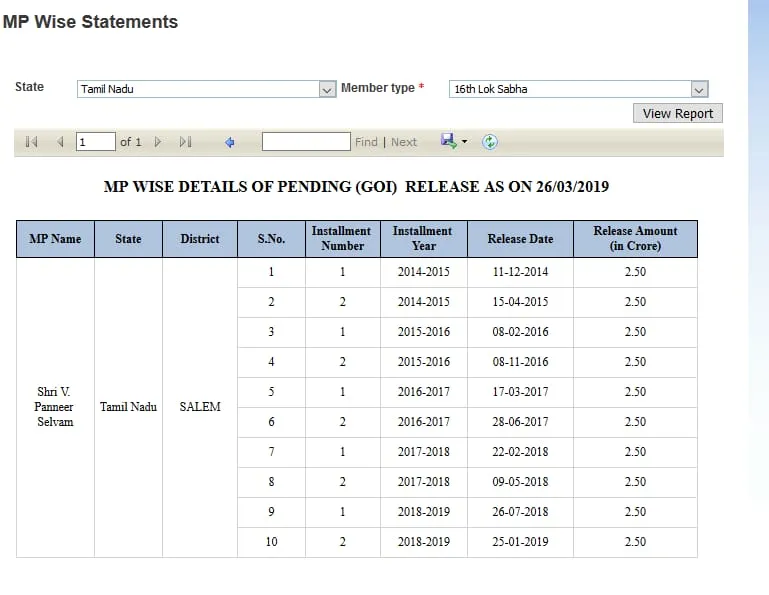Click release date 28-06-2017
This screenshot has height=595, width=769.
tap(520, 422)
